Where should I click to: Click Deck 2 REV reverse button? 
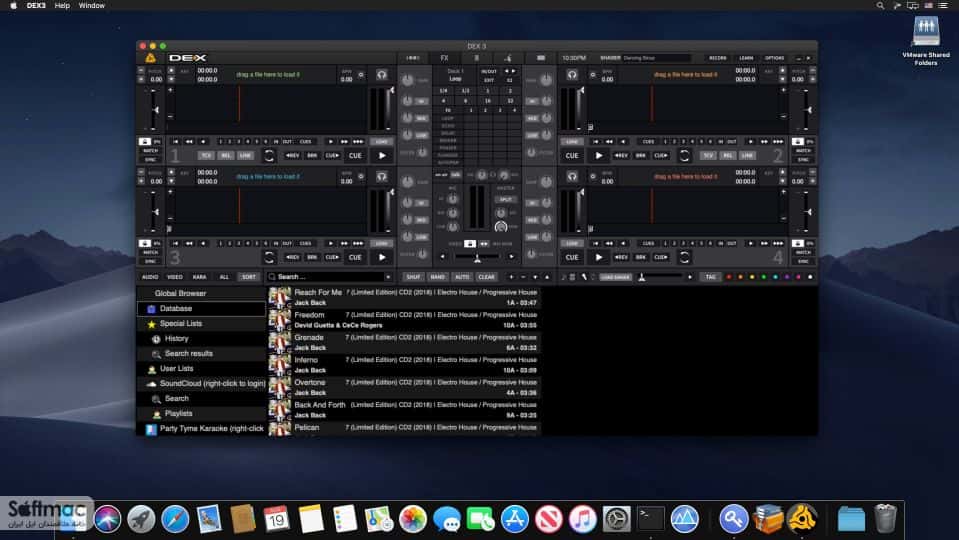pyautogui.click(x=621, y=155)
